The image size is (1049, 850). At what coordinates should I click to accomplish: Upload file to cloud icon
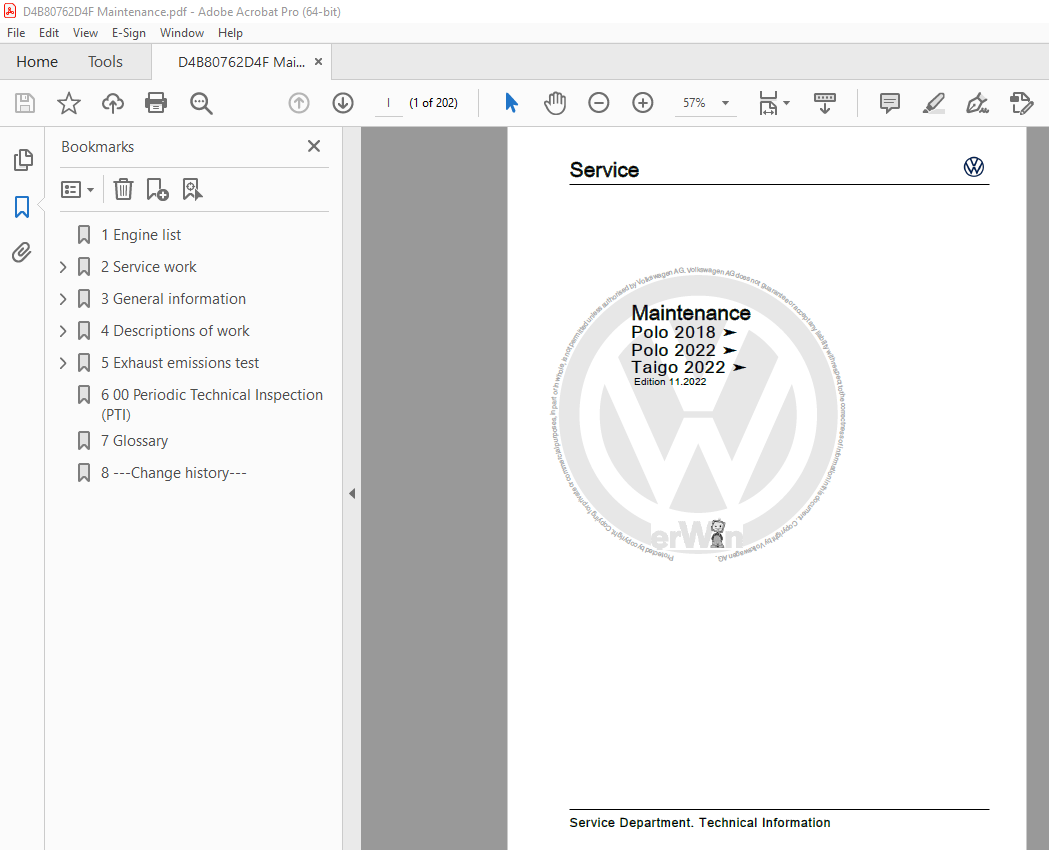click(112, 103)
